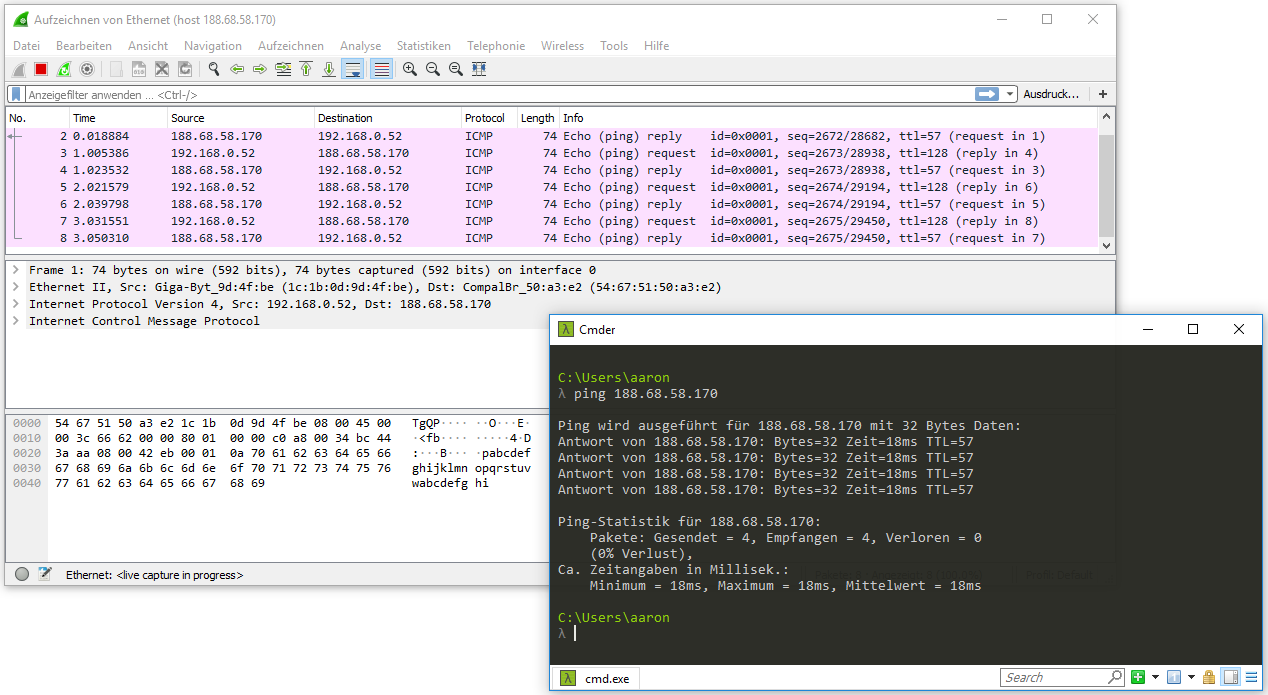Toggle auto-scroll during live capture
Screen dimensions: 1268x695
click(352, 69)
